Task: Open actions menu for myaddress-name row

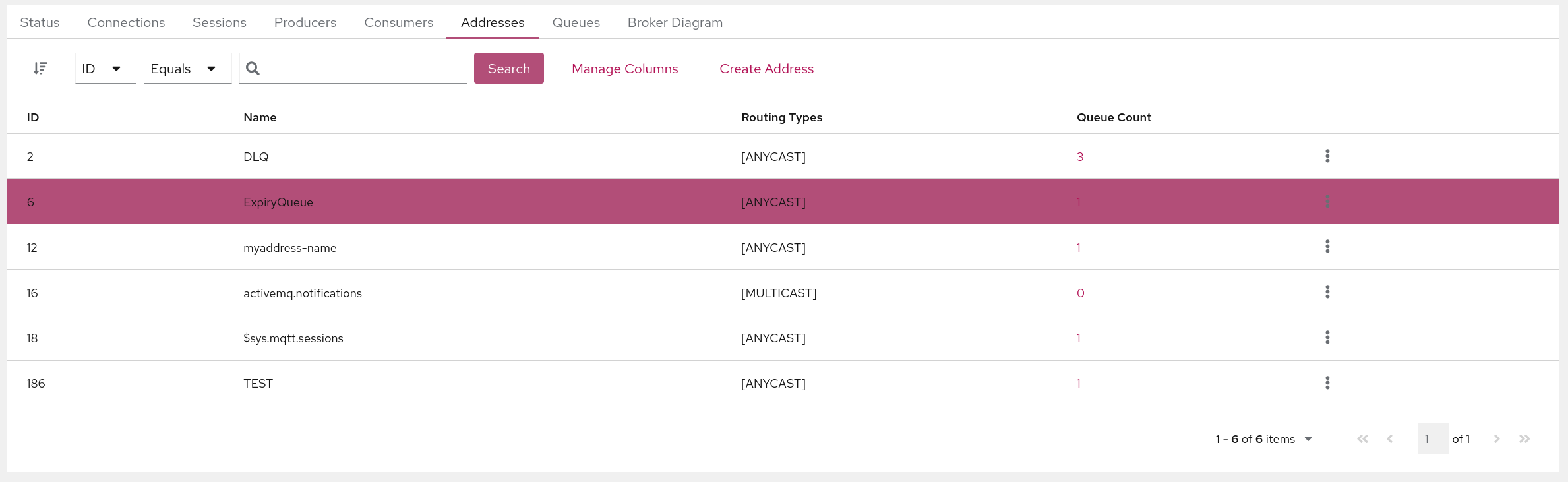Action: coord(1327,247)
